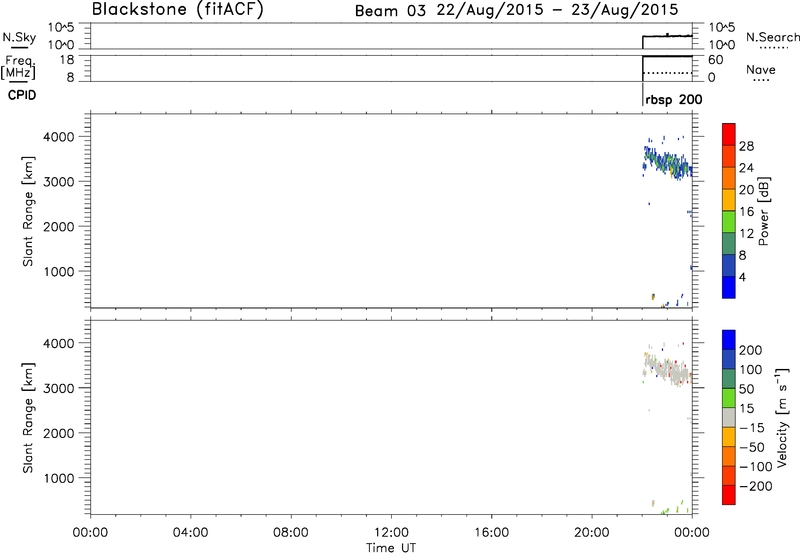The width and height of the screenshot is (800, 554).
Task: Click the '08:00' time tick label
Action: (x=290, y=533)
